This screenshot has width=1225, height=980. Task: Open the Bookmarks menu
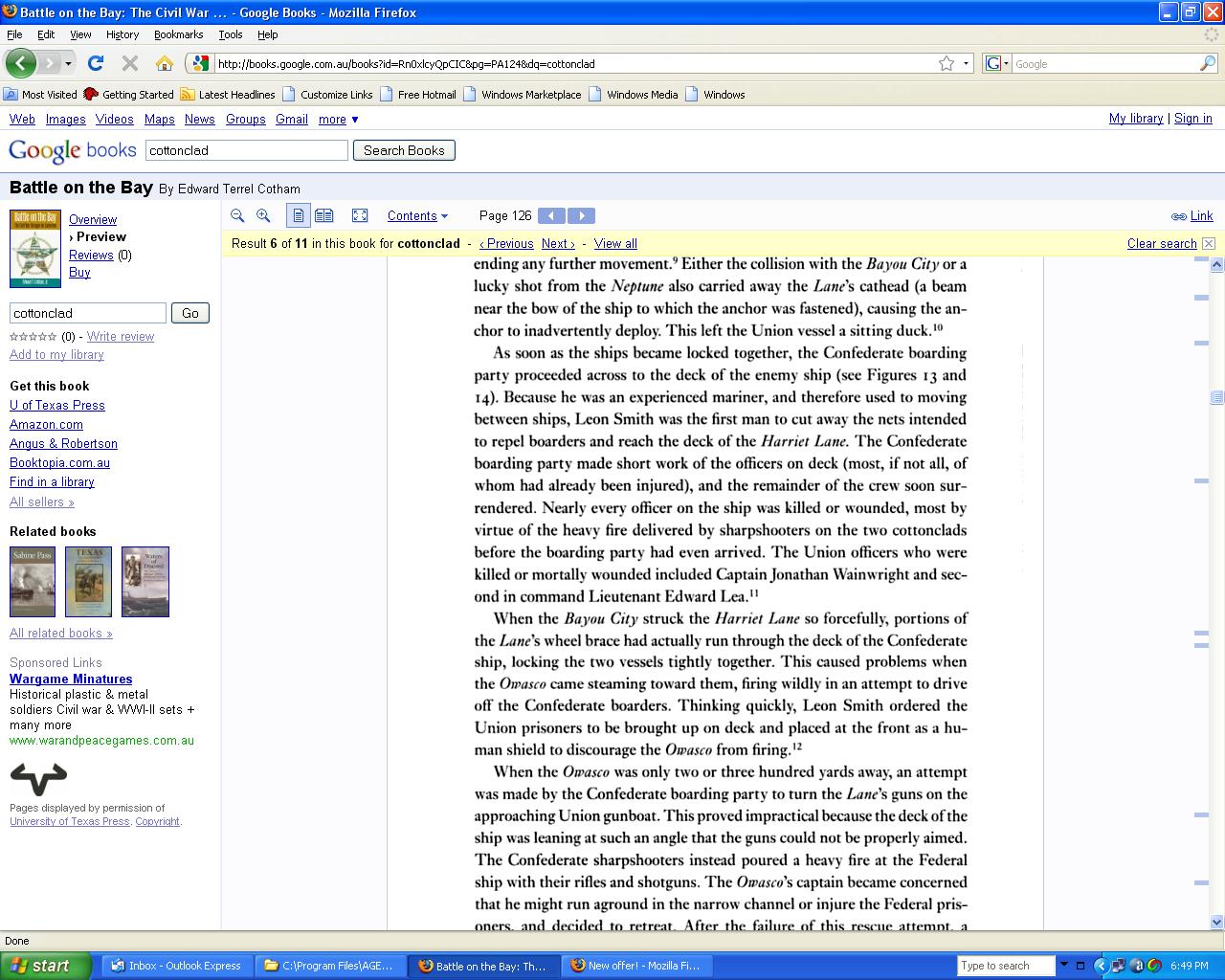(178, 34)
